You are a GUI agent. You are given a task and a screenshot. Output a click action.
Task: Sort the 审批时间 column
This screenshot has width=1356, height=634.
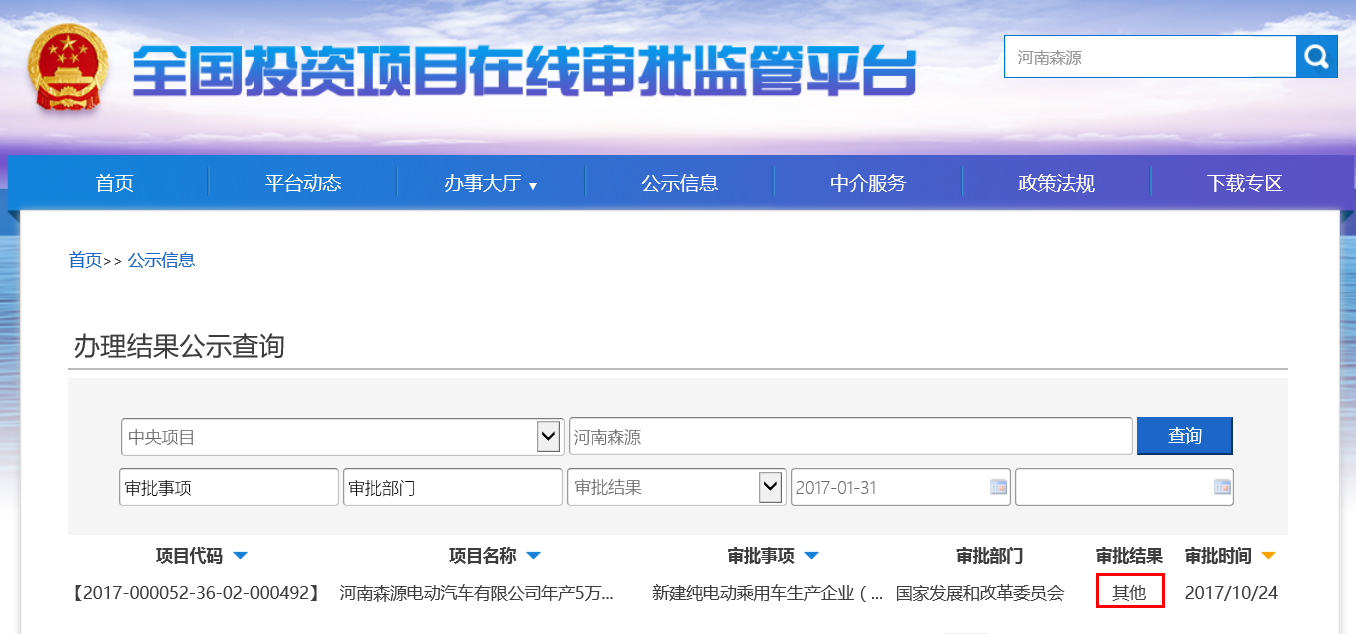[x=1266, y=556]
